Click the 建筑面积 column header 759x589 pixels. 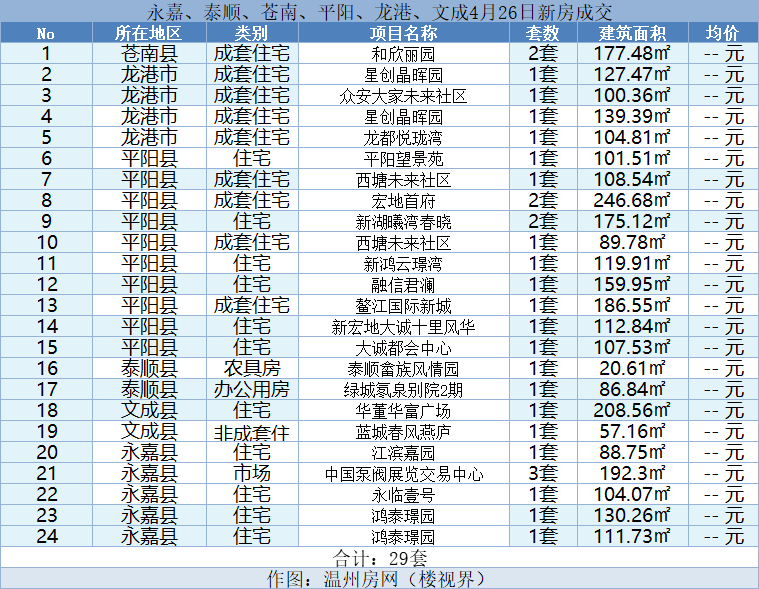(x=632, y=33)
